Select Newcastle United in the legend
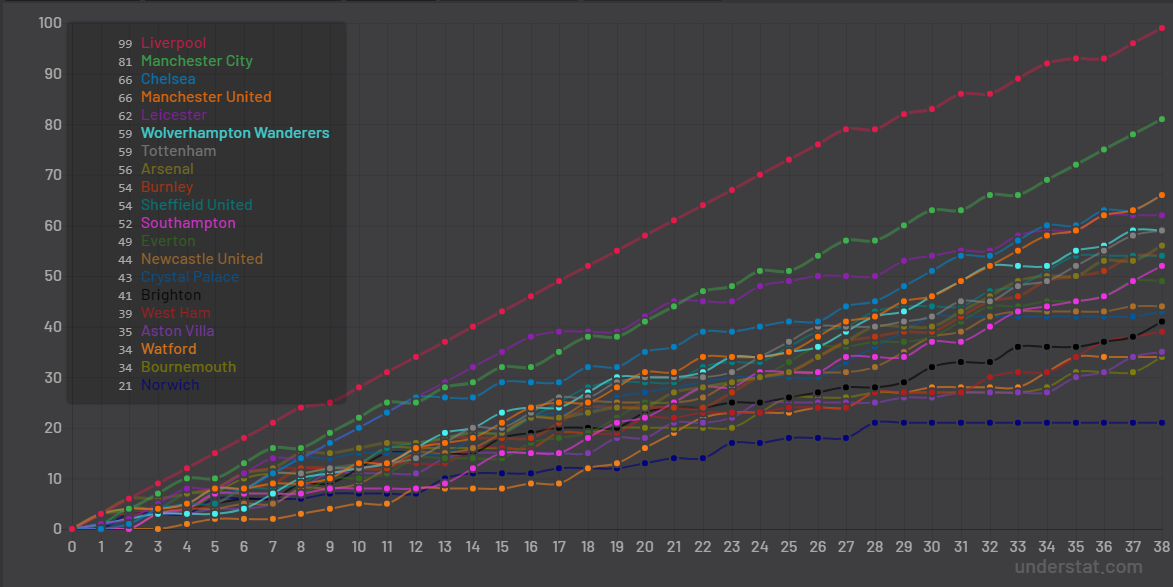Viewport: 1173px width, 587px height. pos(202,259)
